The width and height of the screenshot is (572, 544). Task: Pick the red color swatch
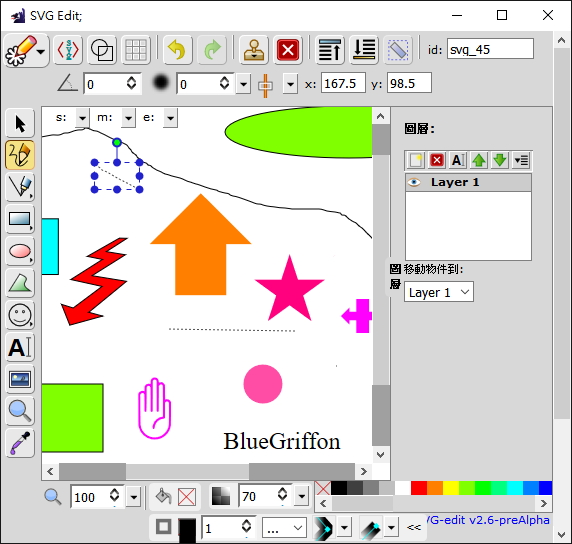click(x=419, y=488)
